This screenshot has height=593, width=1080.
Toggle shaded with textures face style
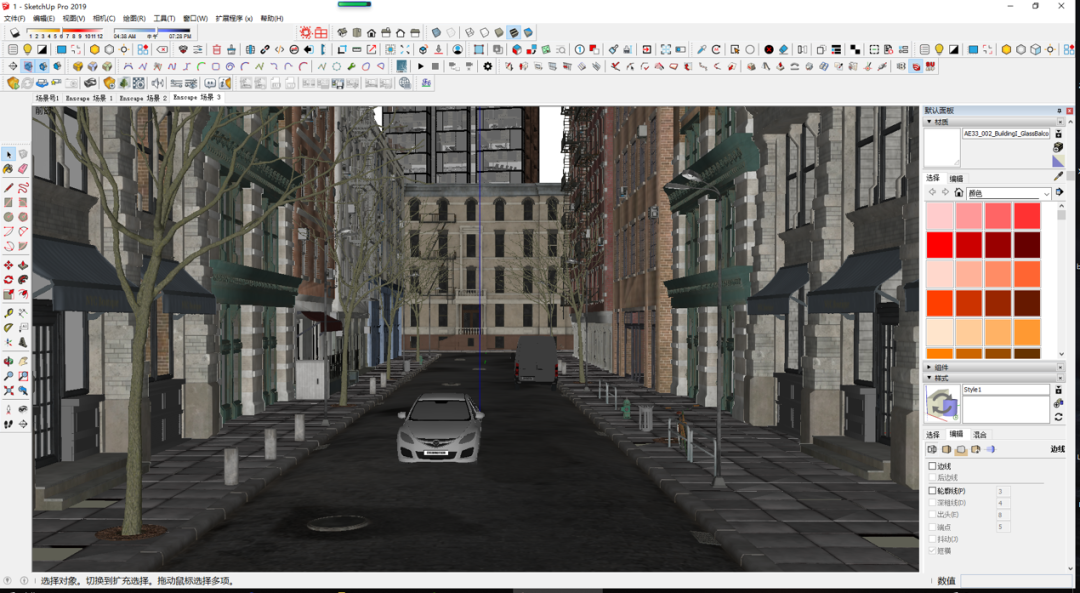pos(513,32)
